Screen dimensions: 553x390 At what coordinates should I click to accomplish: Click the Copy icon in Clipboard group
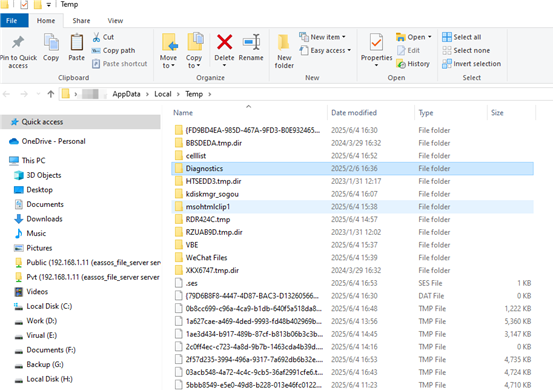pyautogui.click(x=51, y=42)
